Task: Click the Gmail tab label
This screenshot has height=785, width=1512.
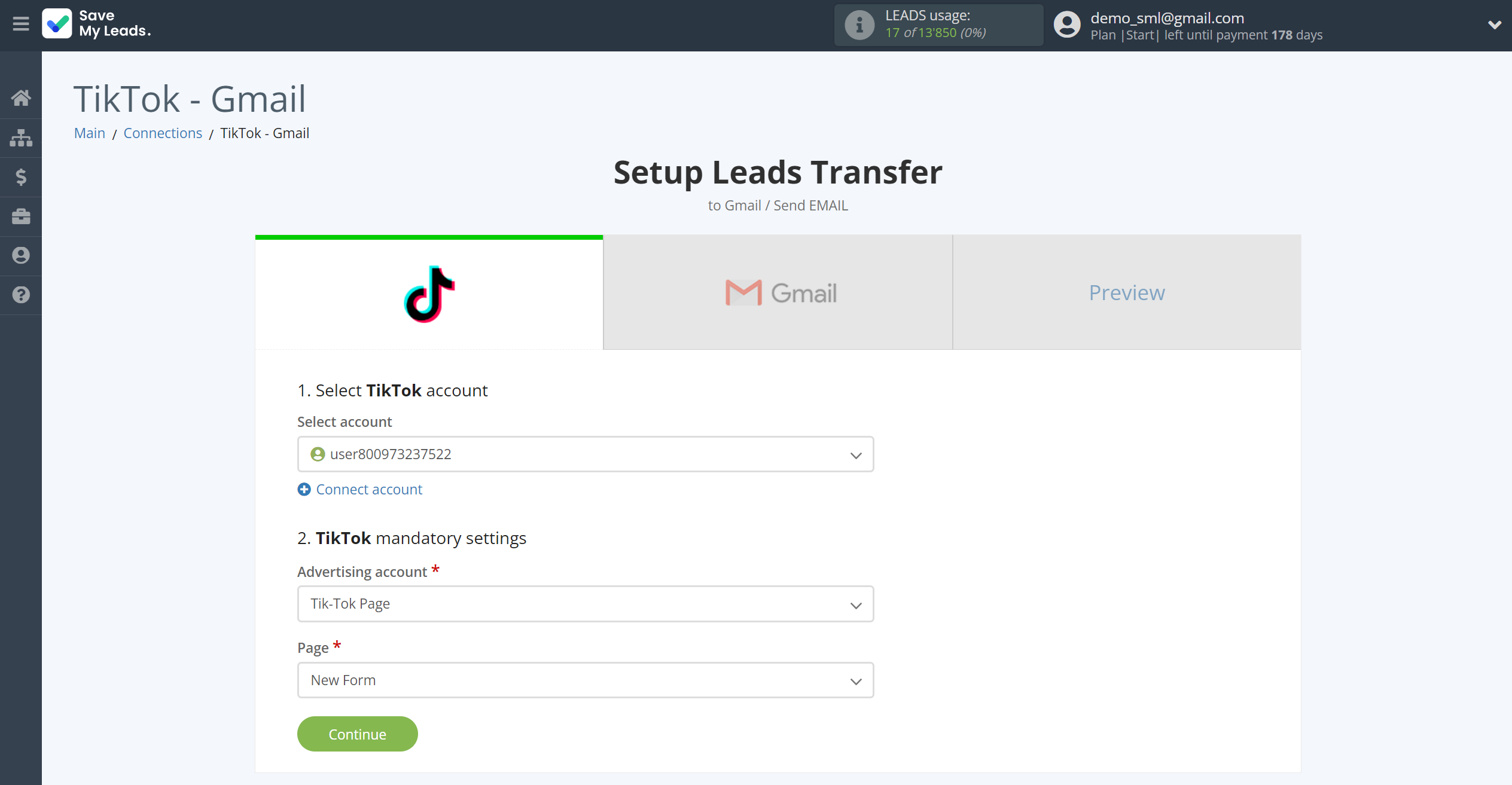Action: pyautogui.click(x=778, y=292)
